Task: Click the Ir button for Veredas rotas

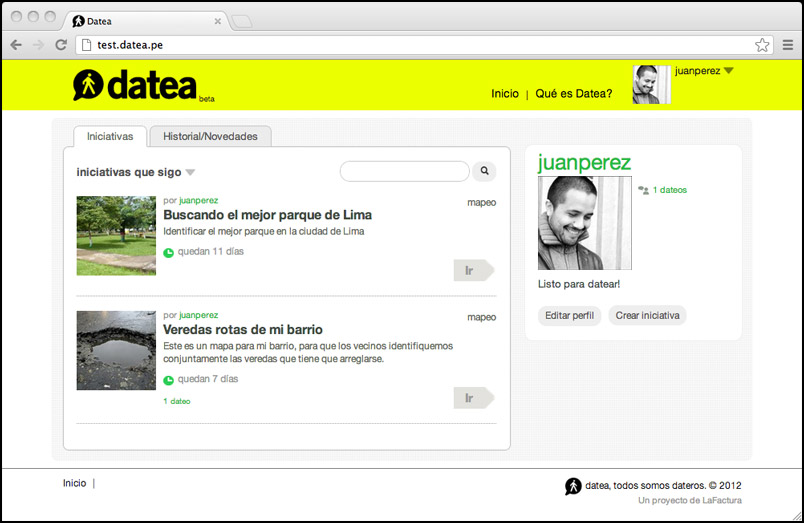Action: [474, 398]
